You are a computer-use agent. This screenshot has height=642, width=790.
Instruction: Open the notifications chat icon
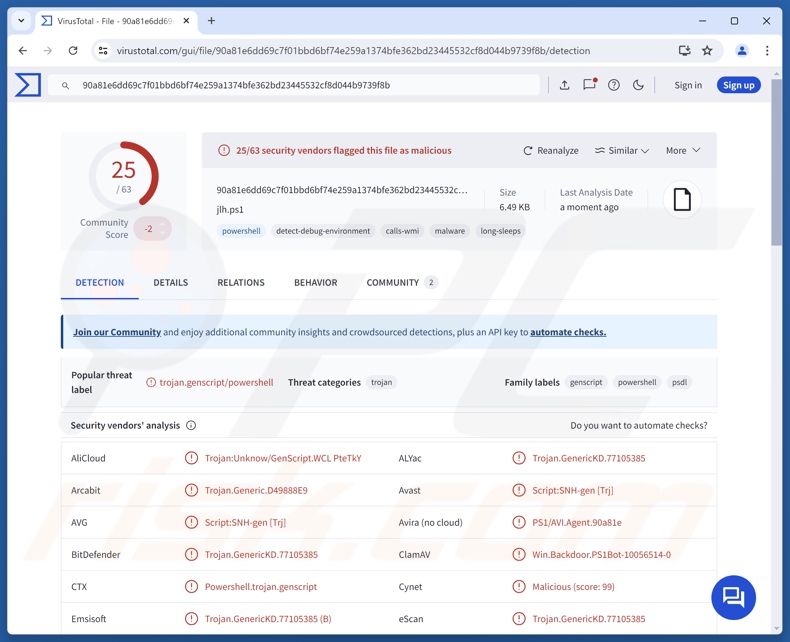(x=589, y=85)
